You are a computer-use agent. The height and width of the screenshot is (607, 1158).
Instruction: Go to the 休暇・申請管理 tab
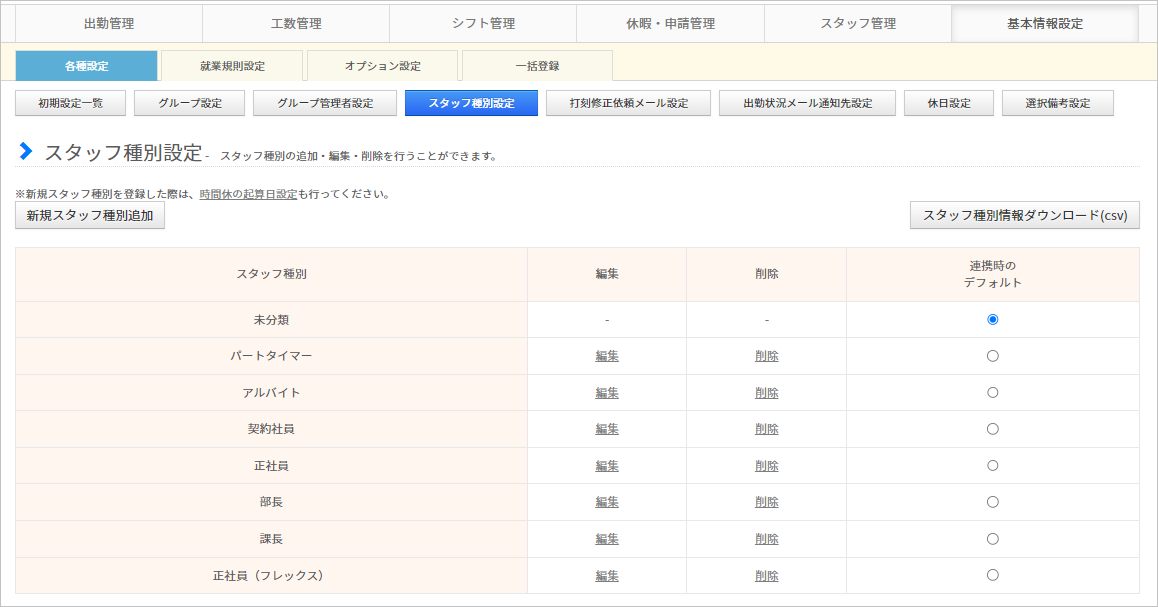(671, 24)
